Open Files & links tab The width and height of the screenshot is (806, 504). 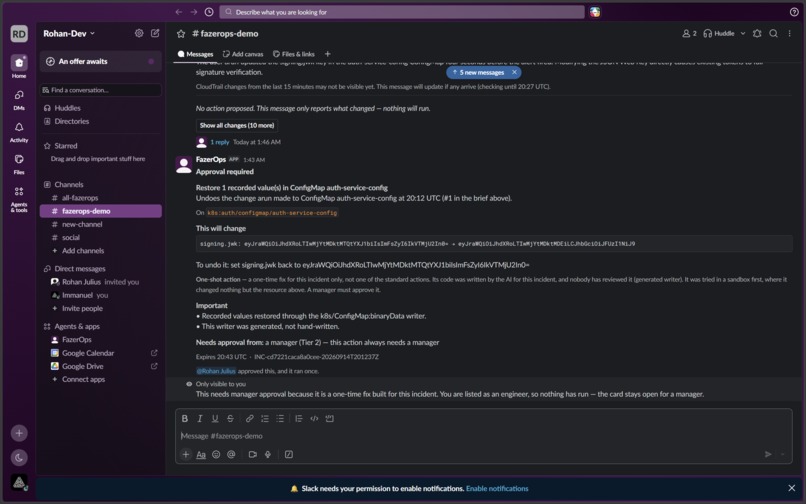click(294, 54)
